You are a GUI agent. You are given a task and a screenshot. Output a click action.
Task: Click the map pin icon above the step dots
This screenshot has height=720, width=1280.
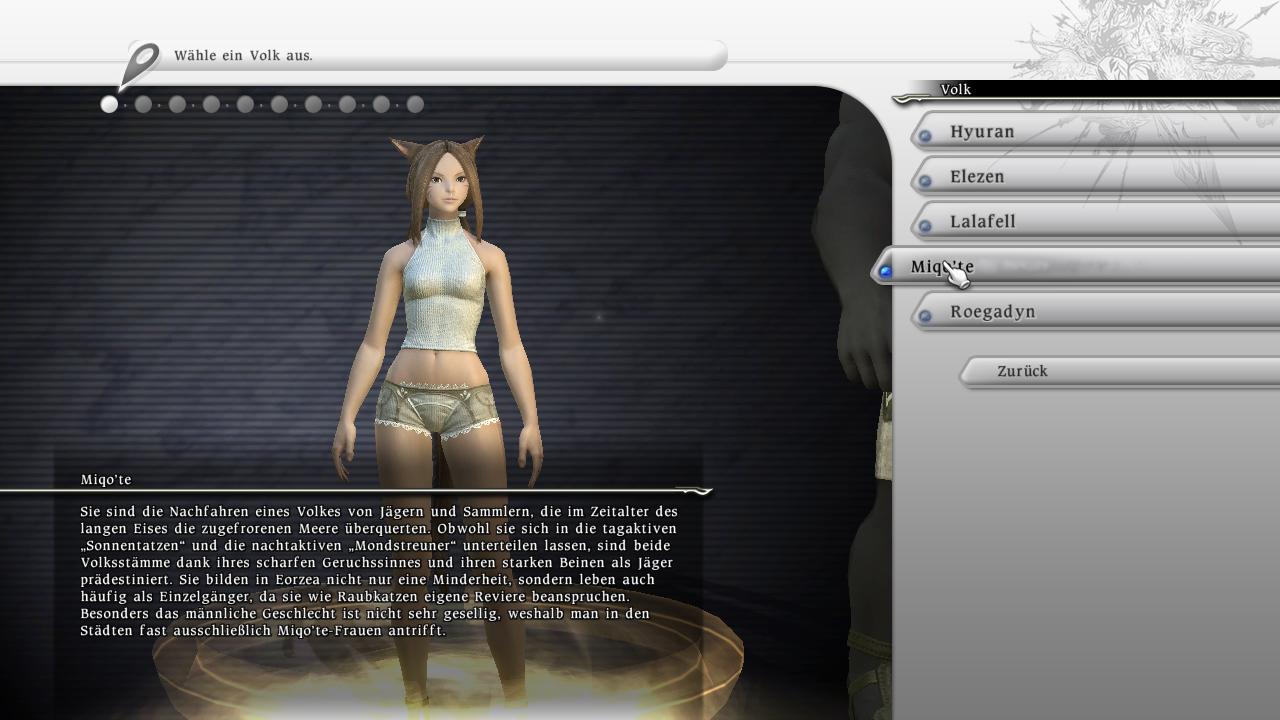click(140, 64)
